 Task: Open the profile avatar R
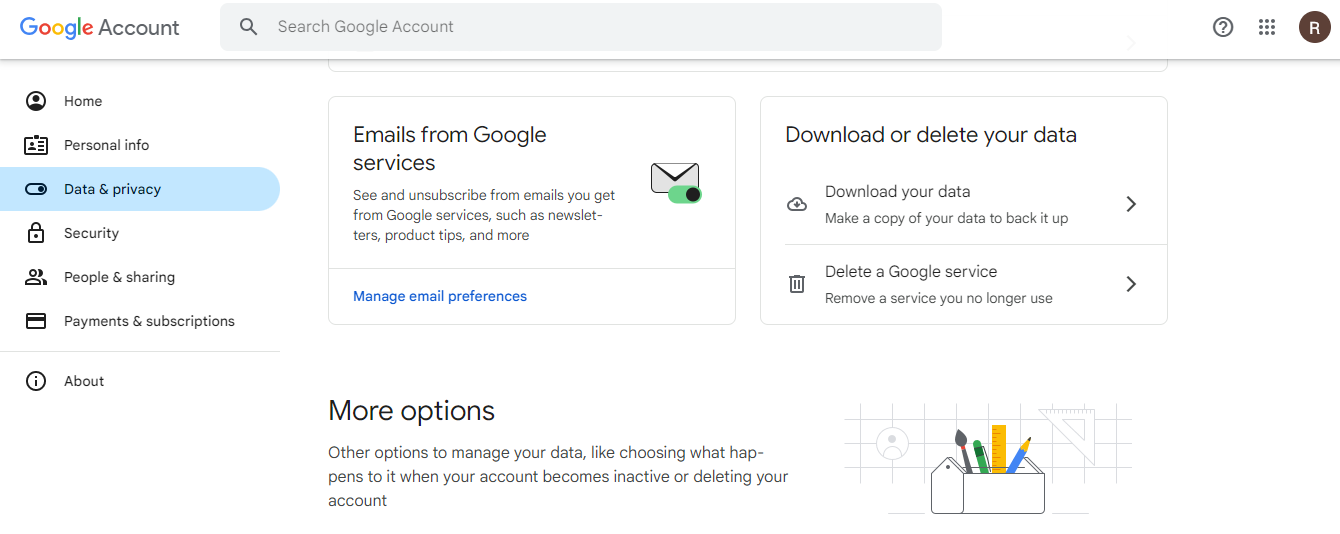tap(1315, 27)
